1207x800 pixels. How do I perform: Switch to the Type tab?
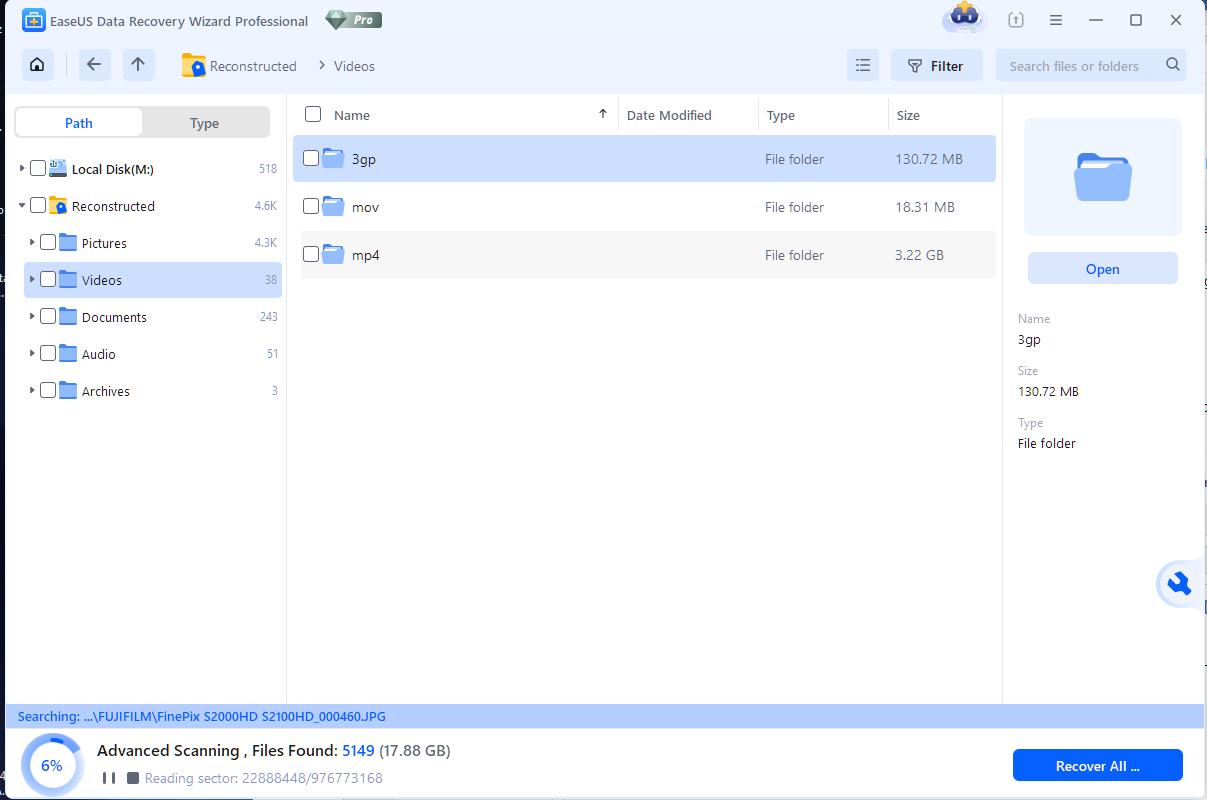(205, 123)
